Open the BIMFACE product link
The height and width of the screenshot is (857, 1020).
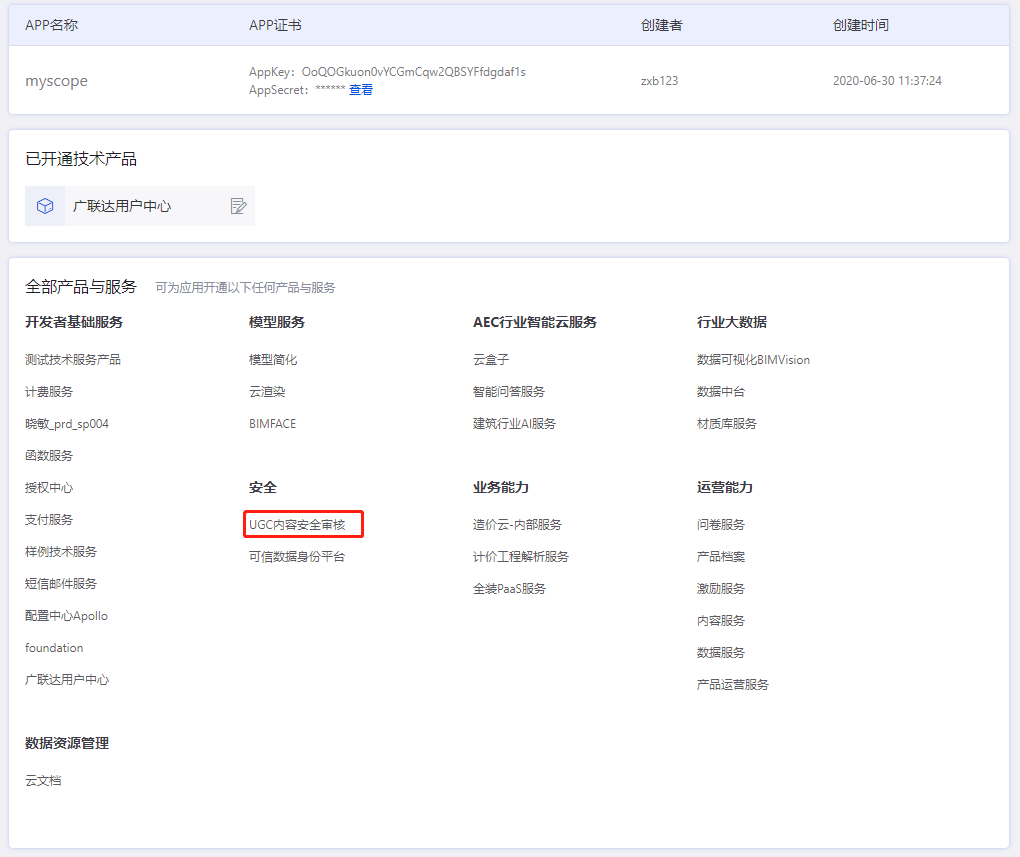272,423
